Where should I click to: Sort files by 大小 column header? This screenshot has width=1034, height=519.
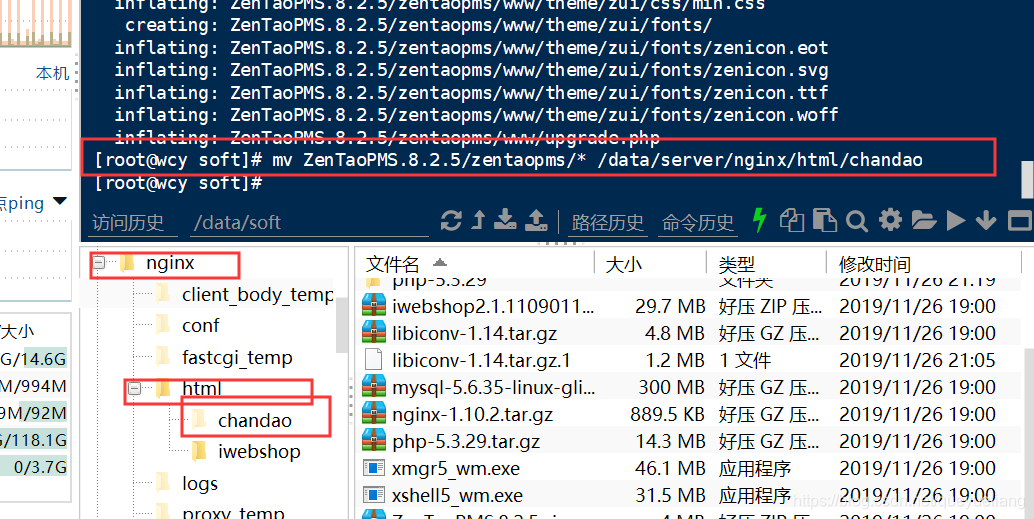[623, 264]
